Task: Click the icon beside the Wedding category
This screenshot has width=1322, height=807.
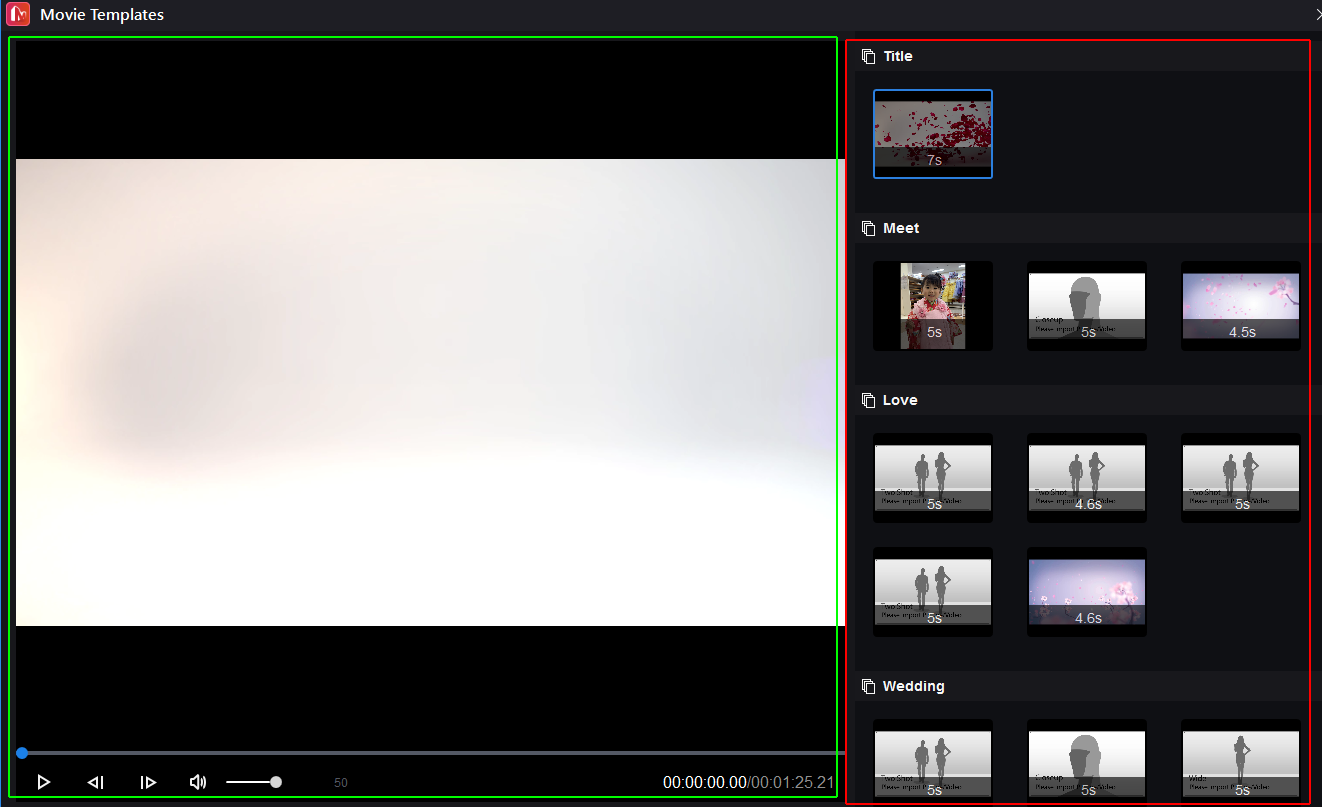Action: [x=868, y=687]
